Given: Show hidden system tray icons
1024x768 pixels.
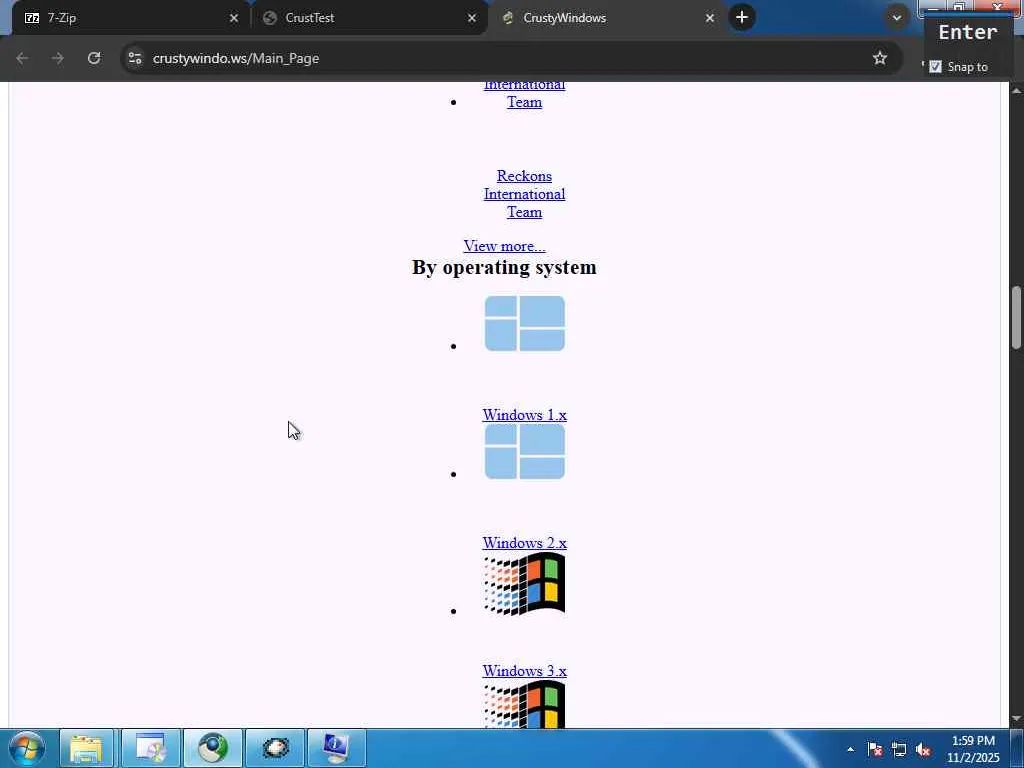Looking at the screenshot, I should (x=850, y=749).
